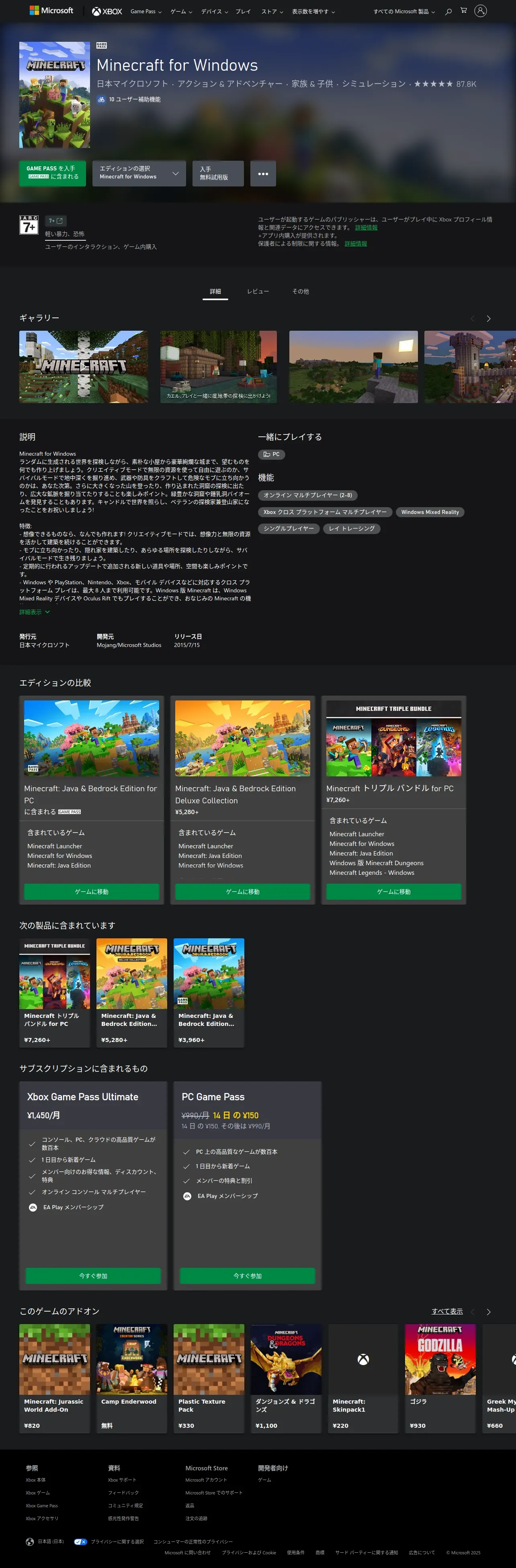Open the shopping cart icon

(x=464, y=10)
